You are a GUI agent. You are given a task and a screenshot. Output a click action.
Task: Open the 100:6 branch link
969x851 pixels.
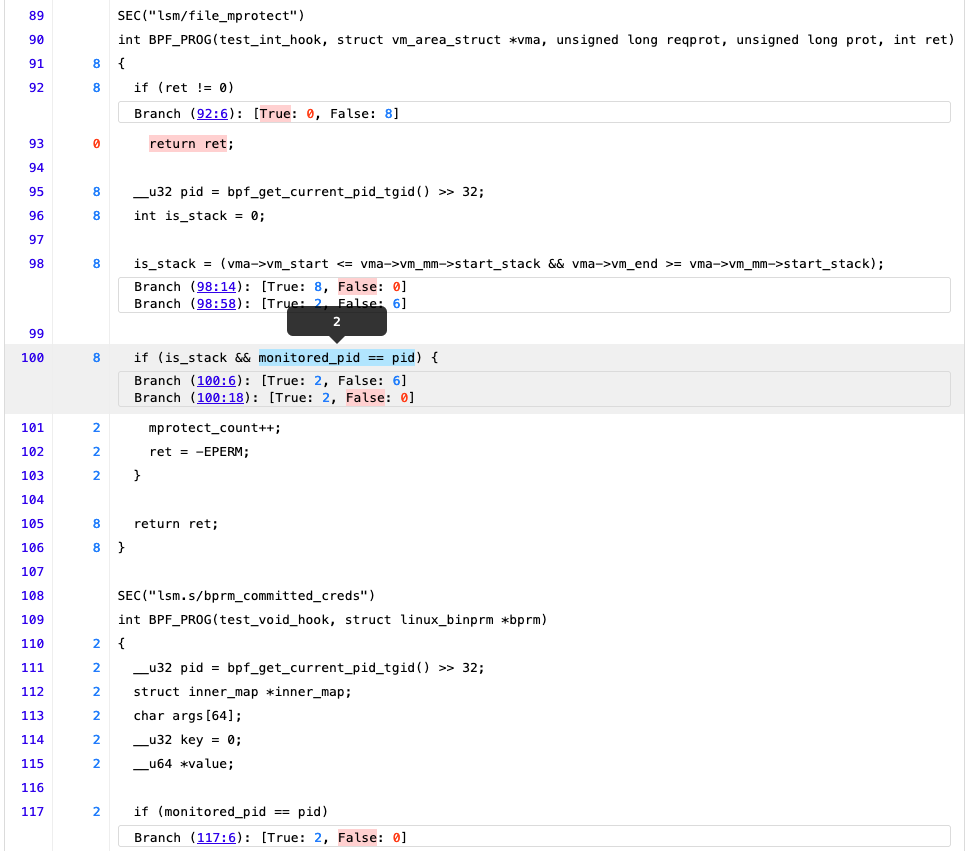click(216, 381)
